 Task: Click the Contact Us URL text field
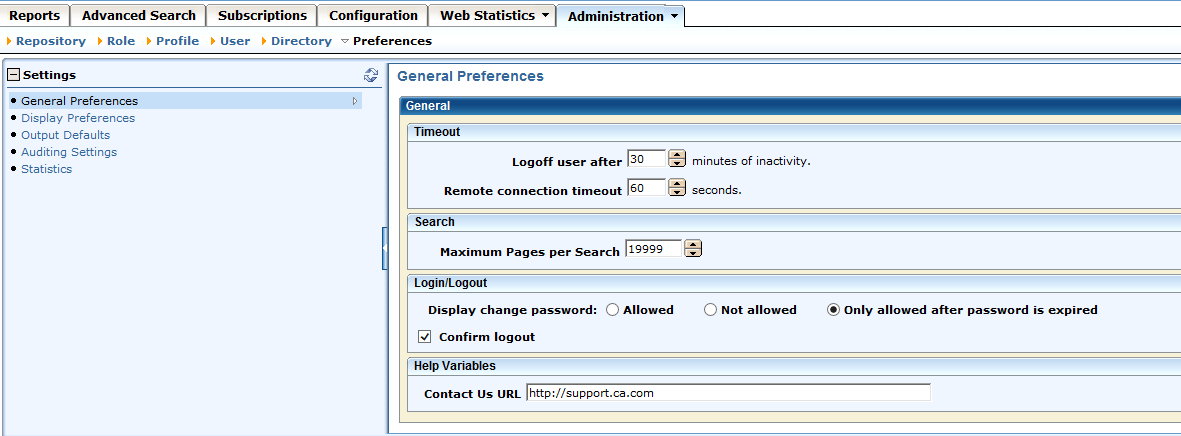click(x=728, y=393)
